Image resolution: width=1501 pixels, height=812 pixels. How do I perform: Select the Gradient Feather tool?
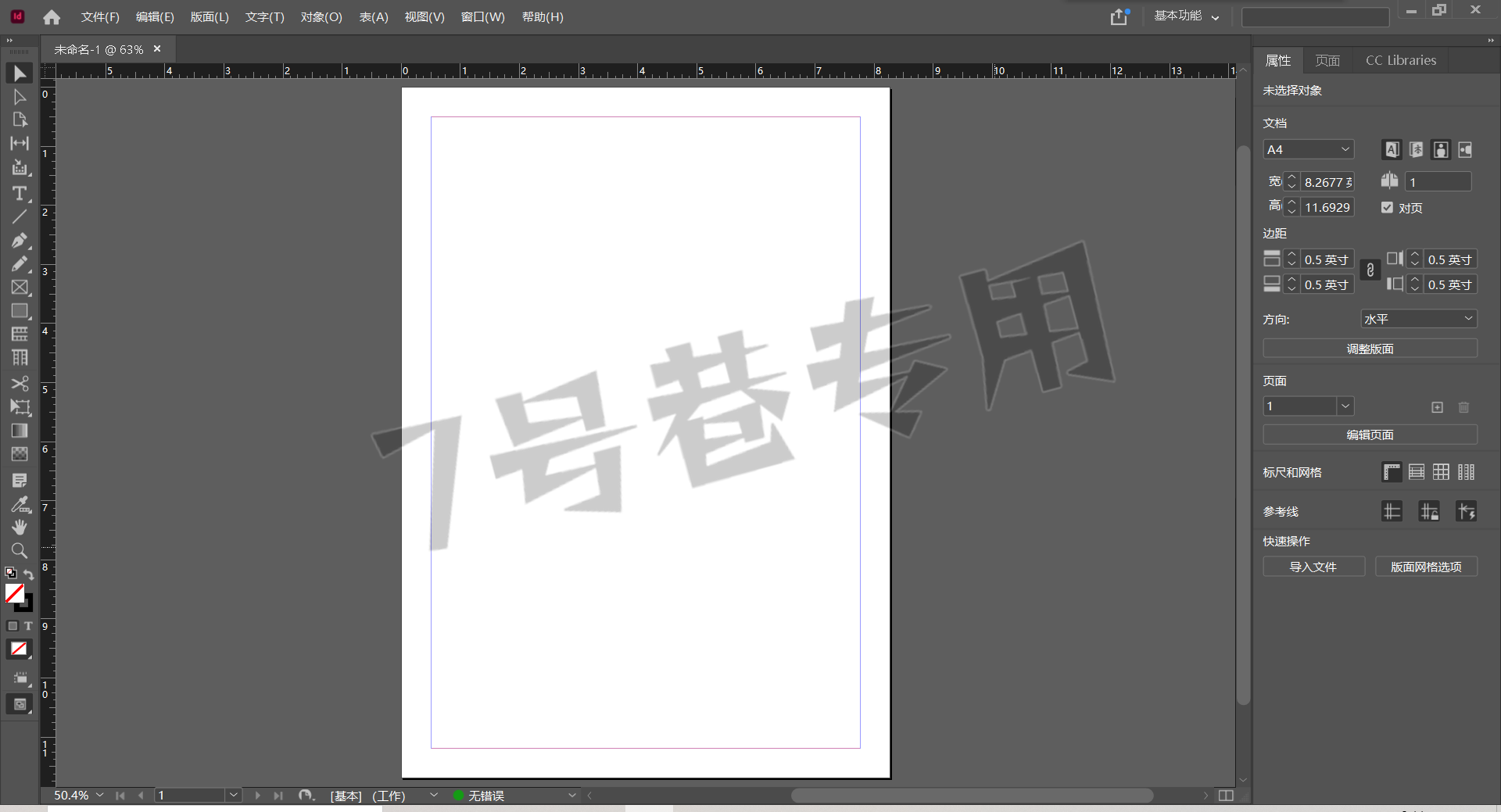(x=20, y=454)
